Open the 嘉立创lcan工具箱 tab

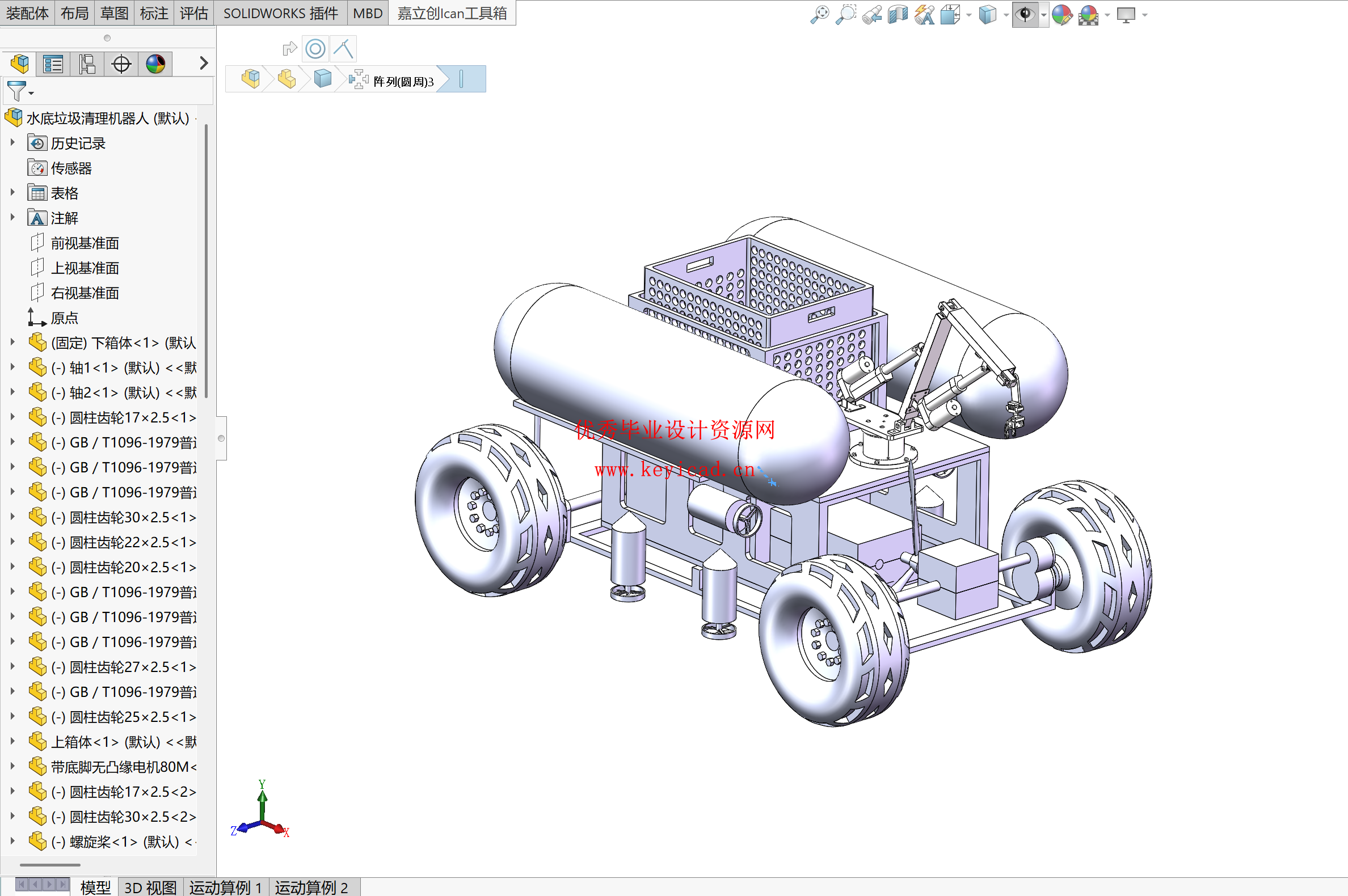click(x=452, y=13)
